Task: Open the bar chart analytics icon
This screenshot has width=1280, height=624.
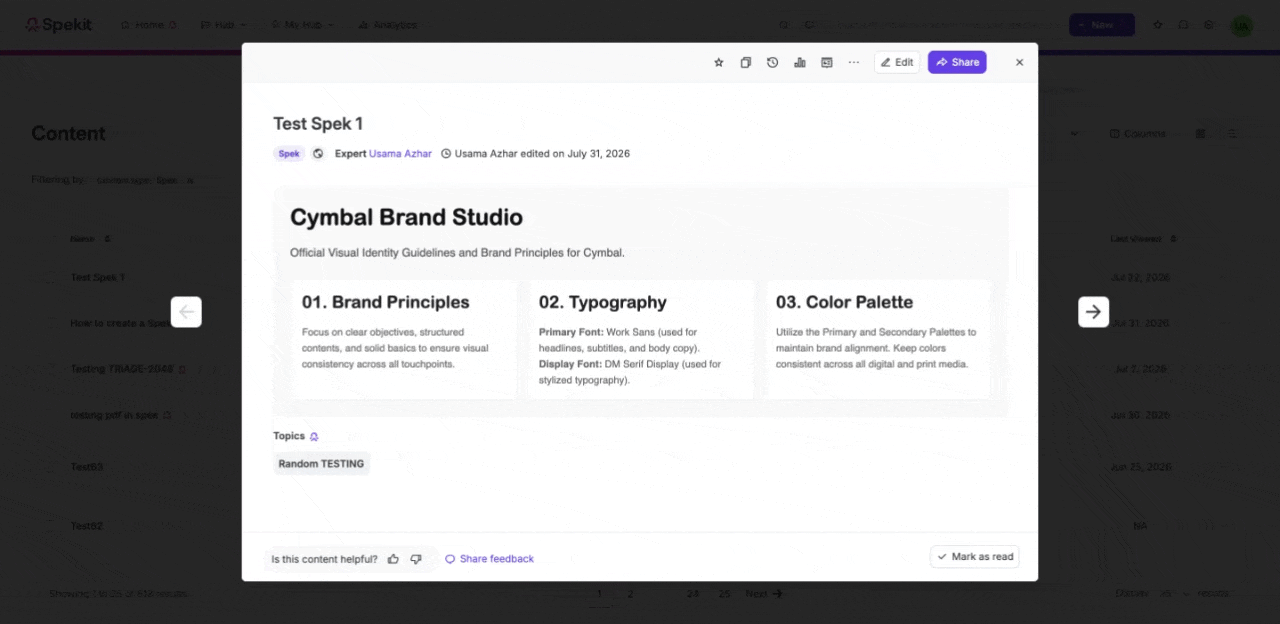Action: tap(799, 62)
